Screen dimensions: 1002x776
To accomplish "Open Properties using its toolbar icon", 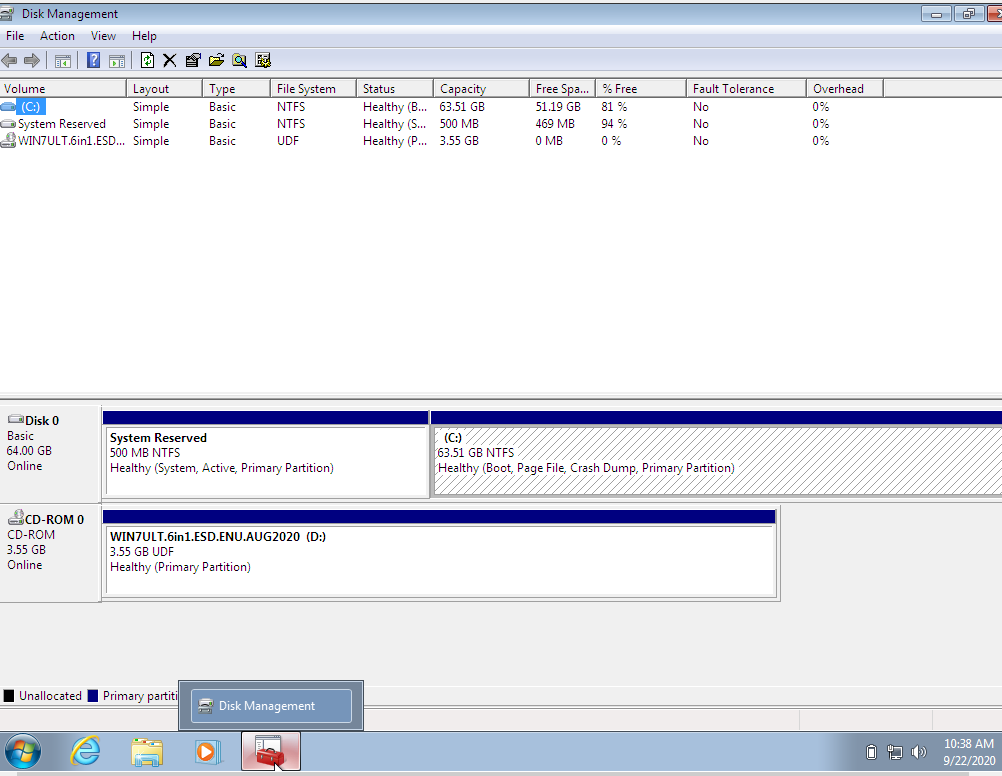I will (193, 60).
